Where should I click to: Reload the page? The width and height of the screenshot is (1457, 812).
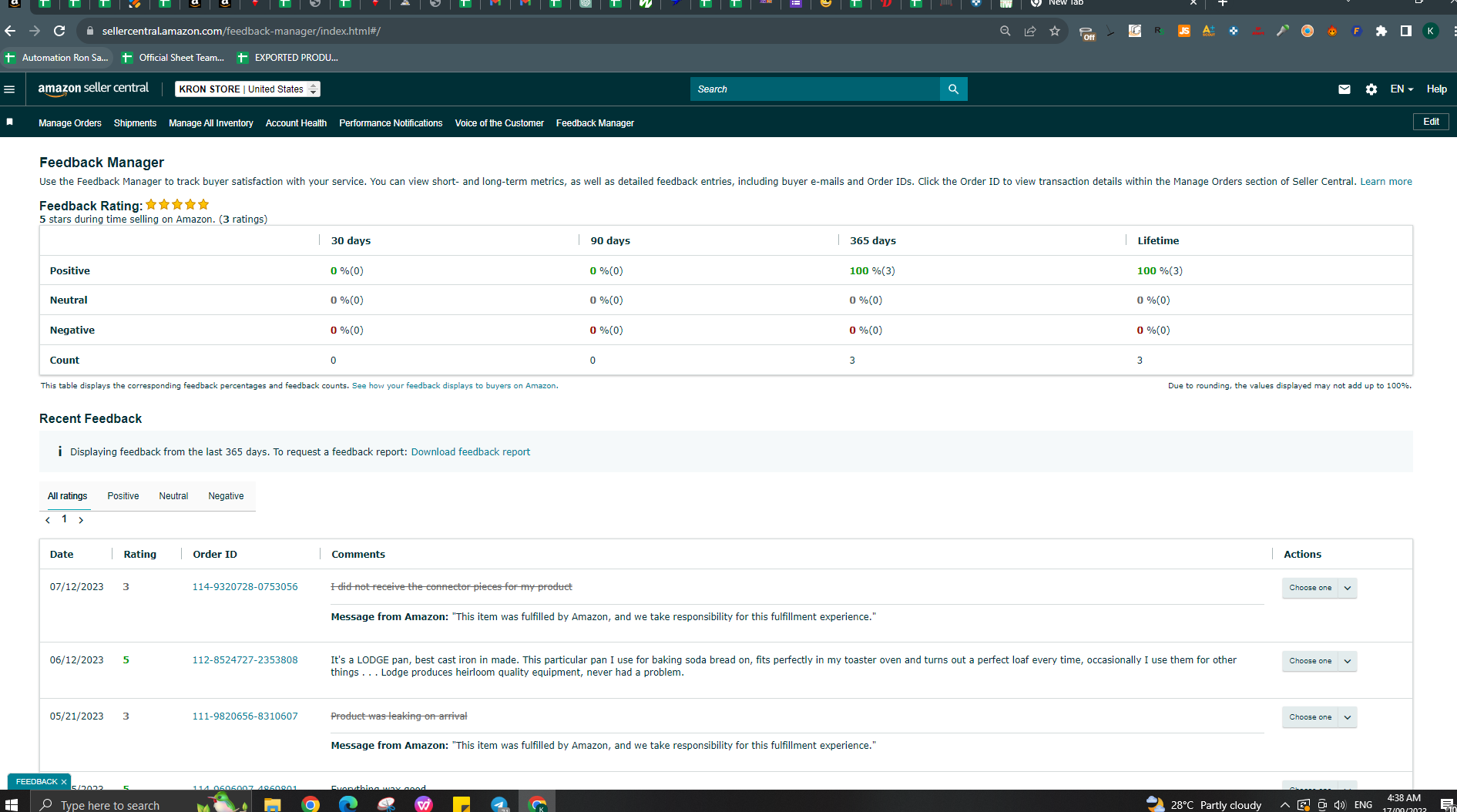(59, 31)
